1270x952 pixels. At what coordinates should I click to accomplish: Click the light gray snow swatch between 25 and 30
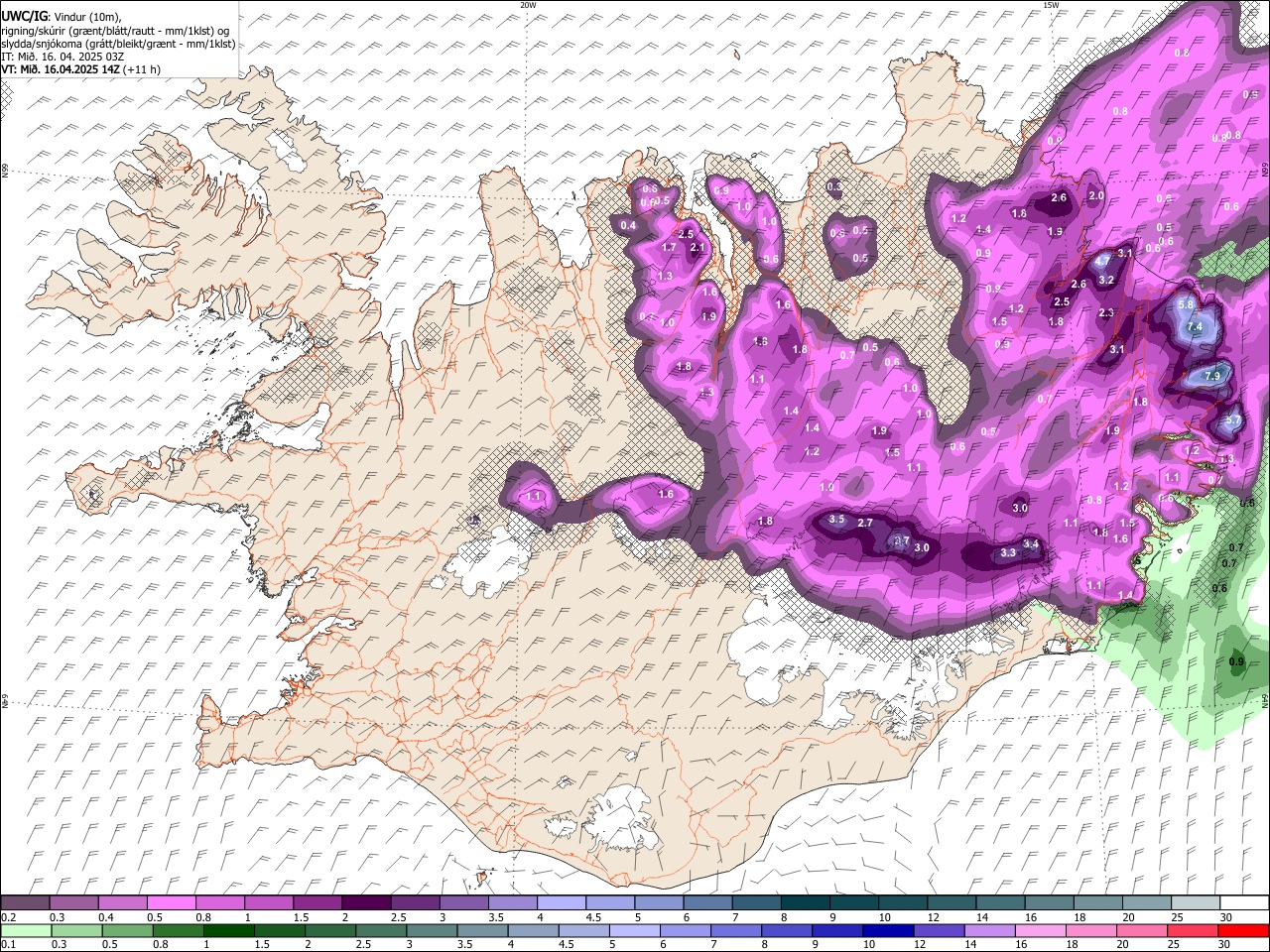(x=1195, y=903)
